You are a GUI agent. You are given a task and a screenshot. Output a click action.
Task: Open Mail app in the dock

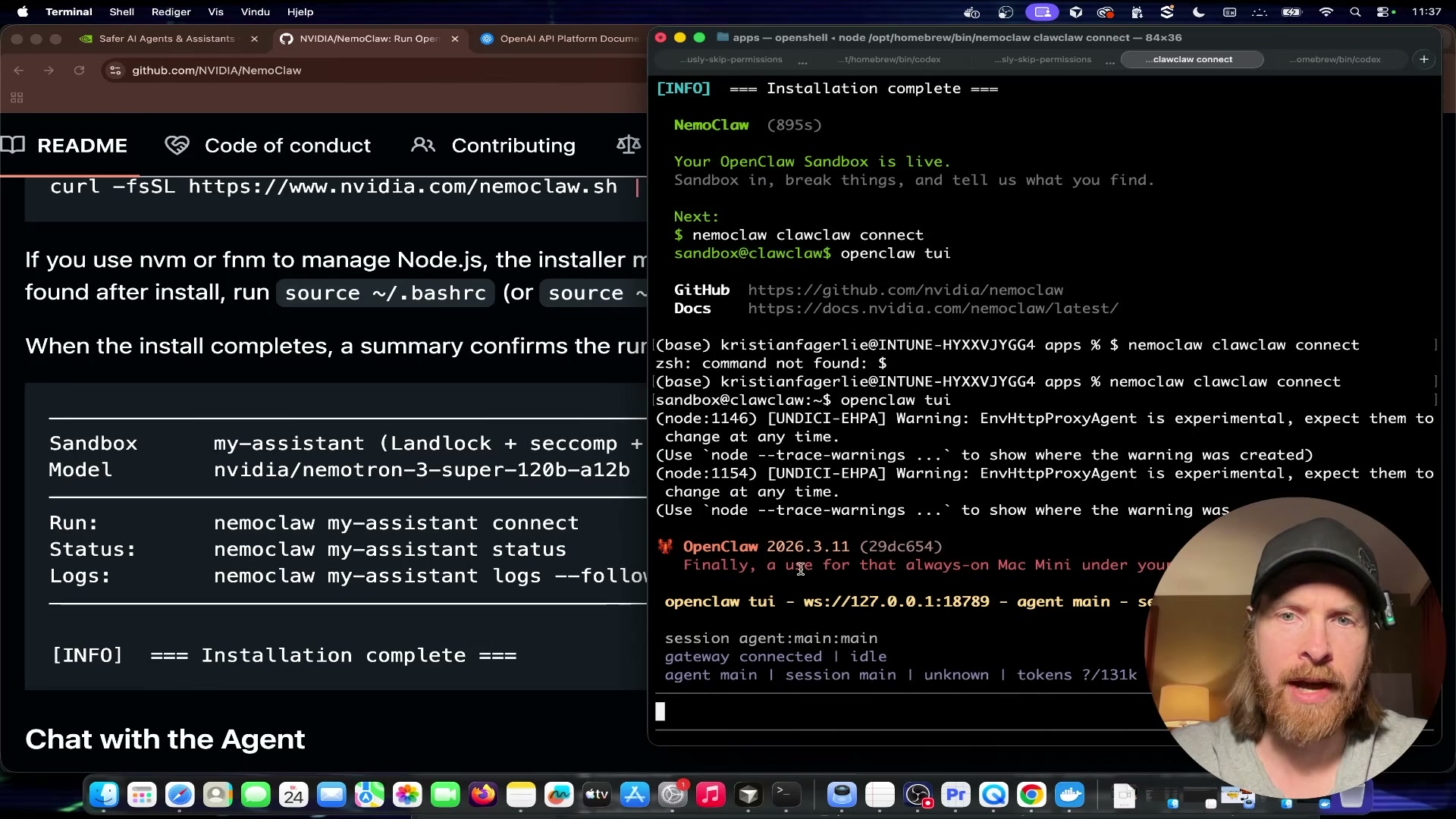click(331, 795)
